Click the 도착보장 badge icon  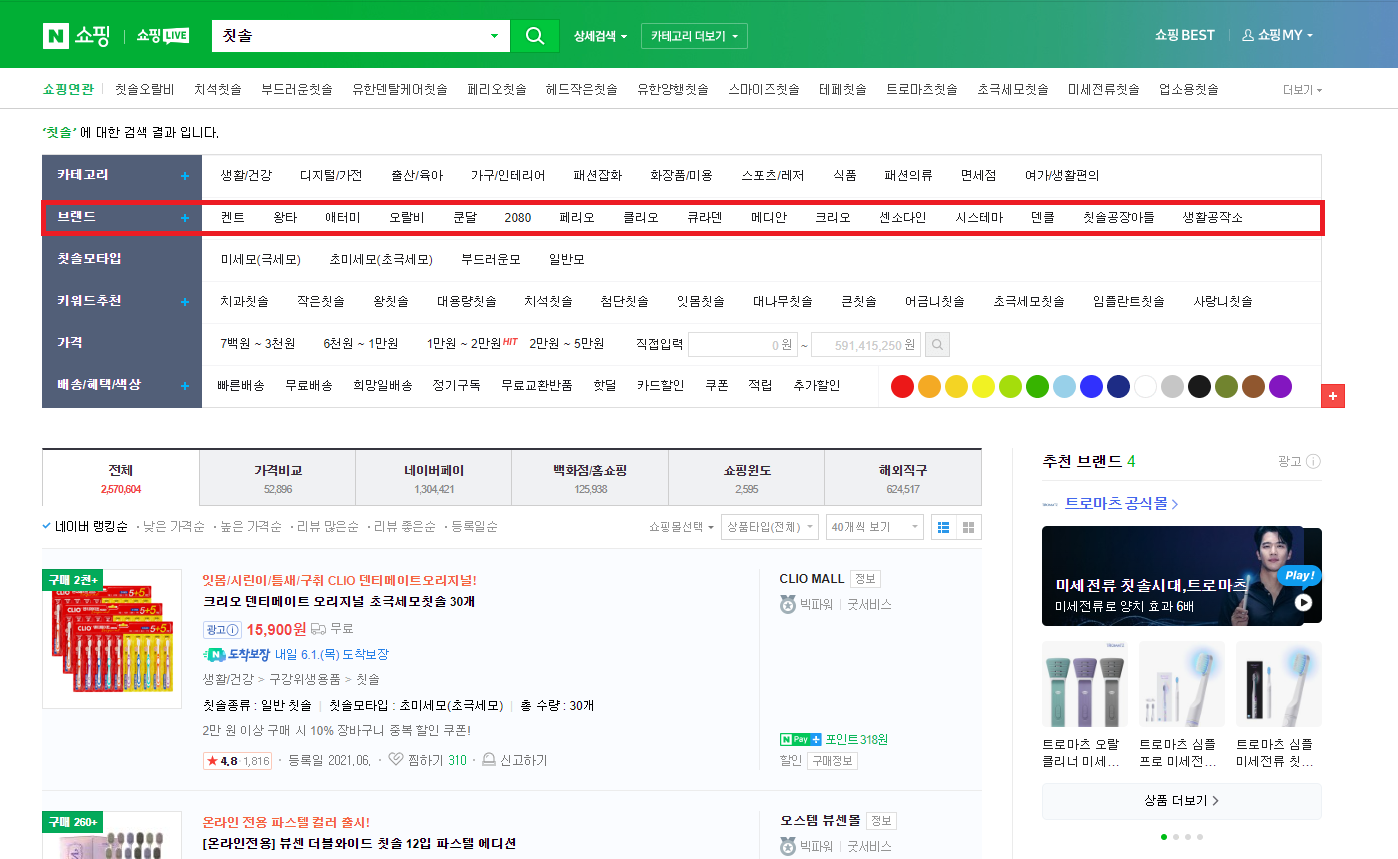pyautogui.click(x=236, y=655)
